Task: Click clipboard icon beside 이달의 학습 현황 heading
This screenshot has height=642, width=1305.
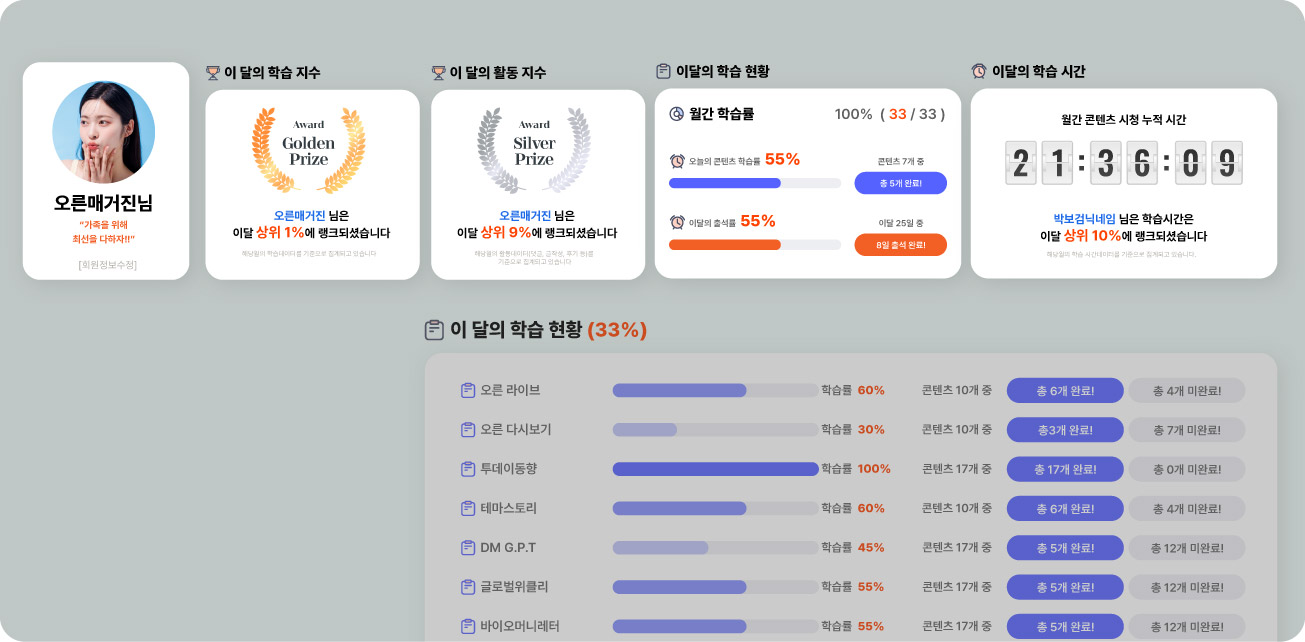Action: click(x=663, y=71)
